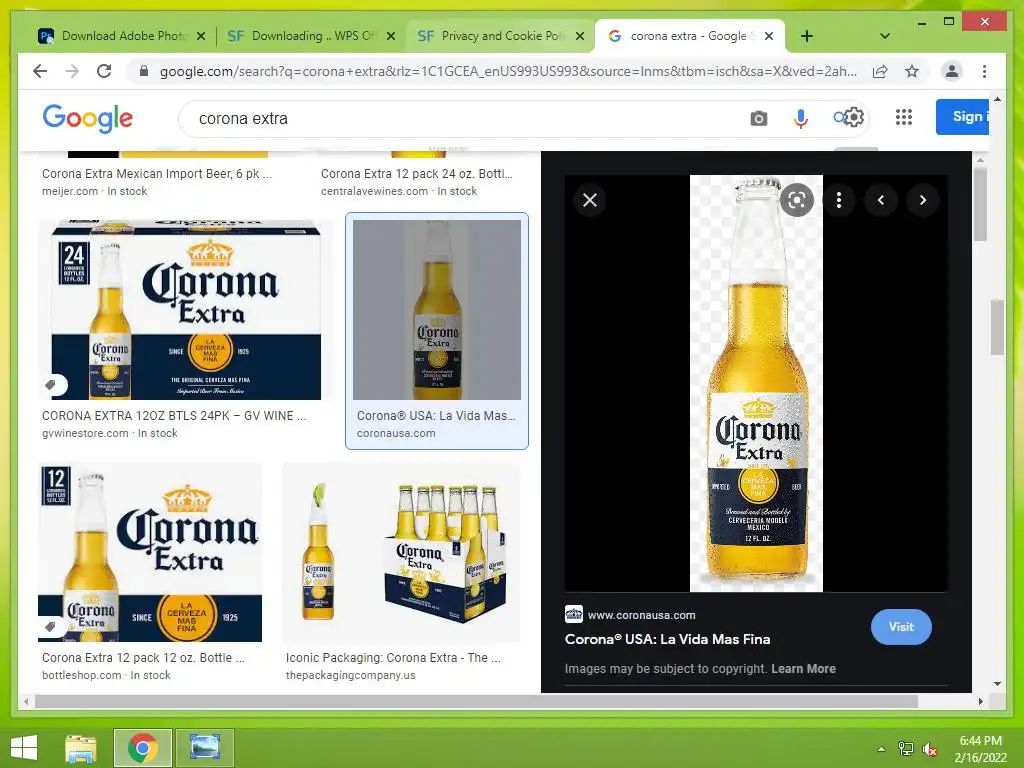Click the coronausa.com site favicon
The width and height of the screenshot is (1024, 768).
573,615
